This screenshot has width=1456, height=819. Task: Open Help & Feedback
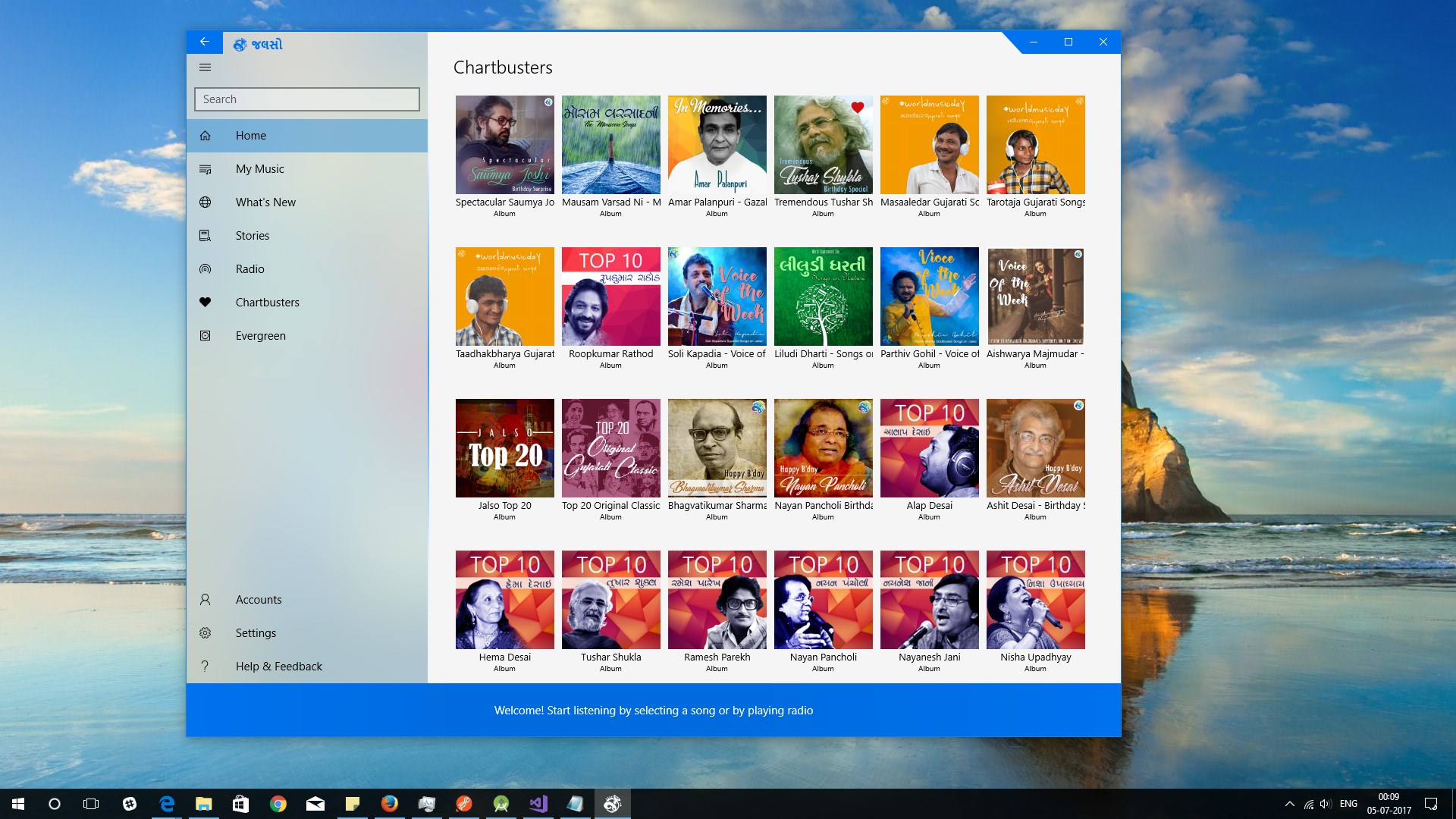(x=307, y=667)
